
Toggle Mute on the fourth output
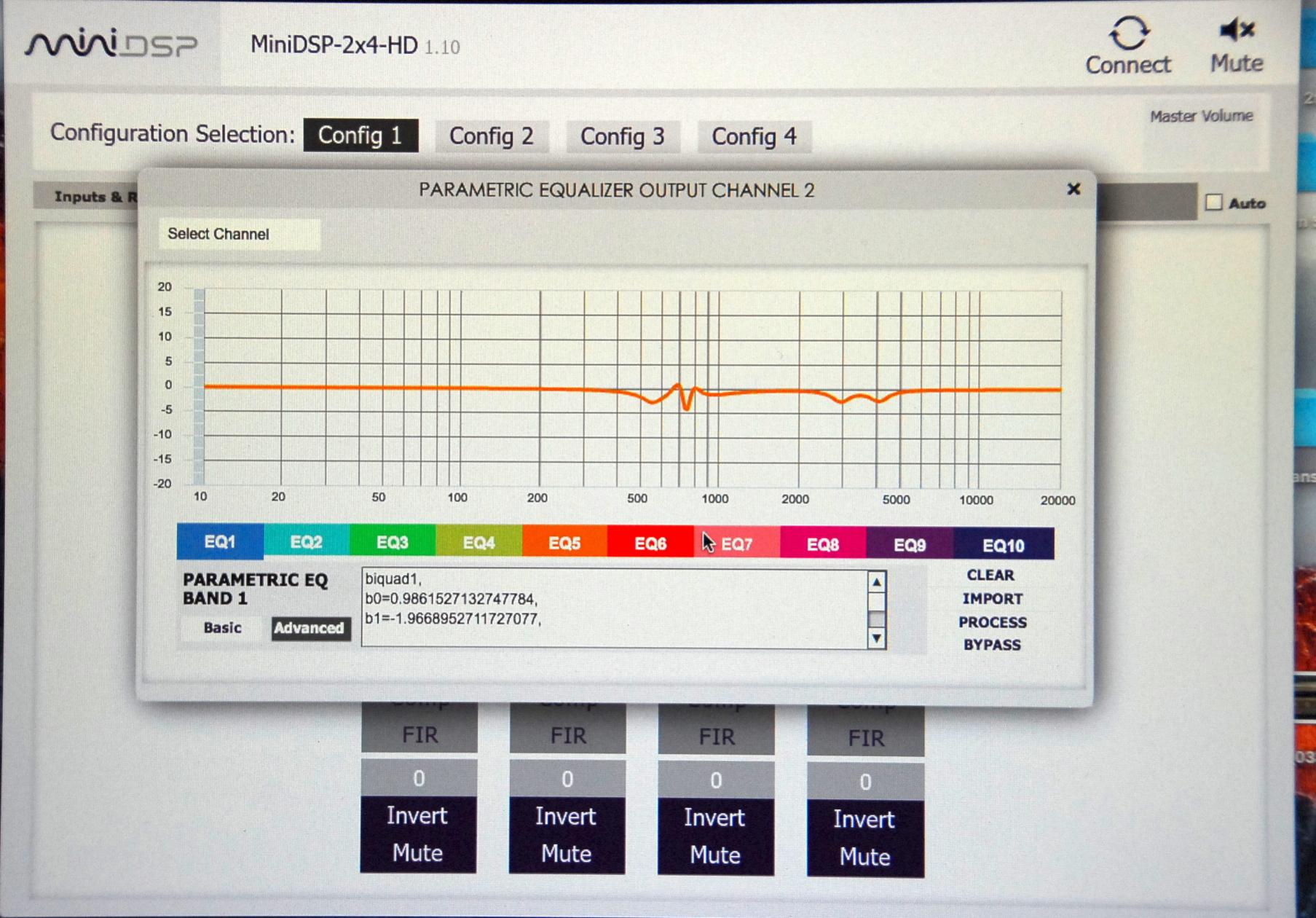(864, 856)
